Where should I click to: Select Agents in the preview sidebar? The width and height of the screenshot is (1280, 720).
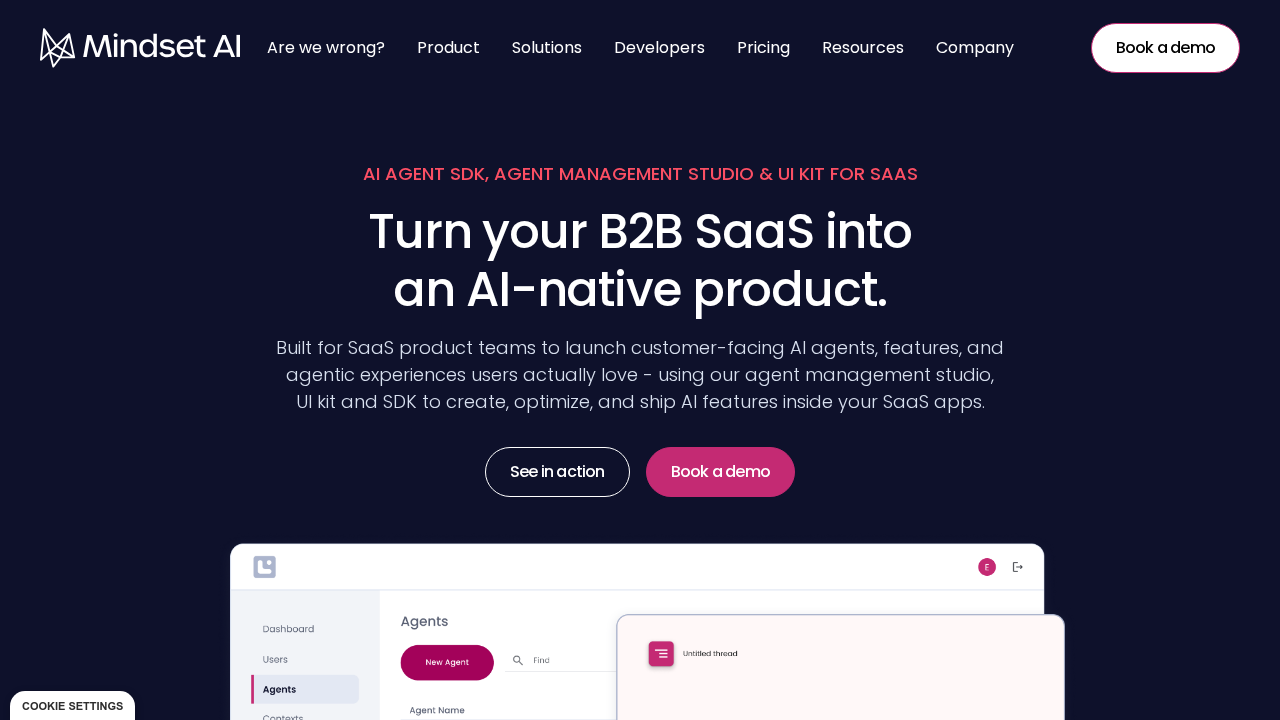click(305, 689)
